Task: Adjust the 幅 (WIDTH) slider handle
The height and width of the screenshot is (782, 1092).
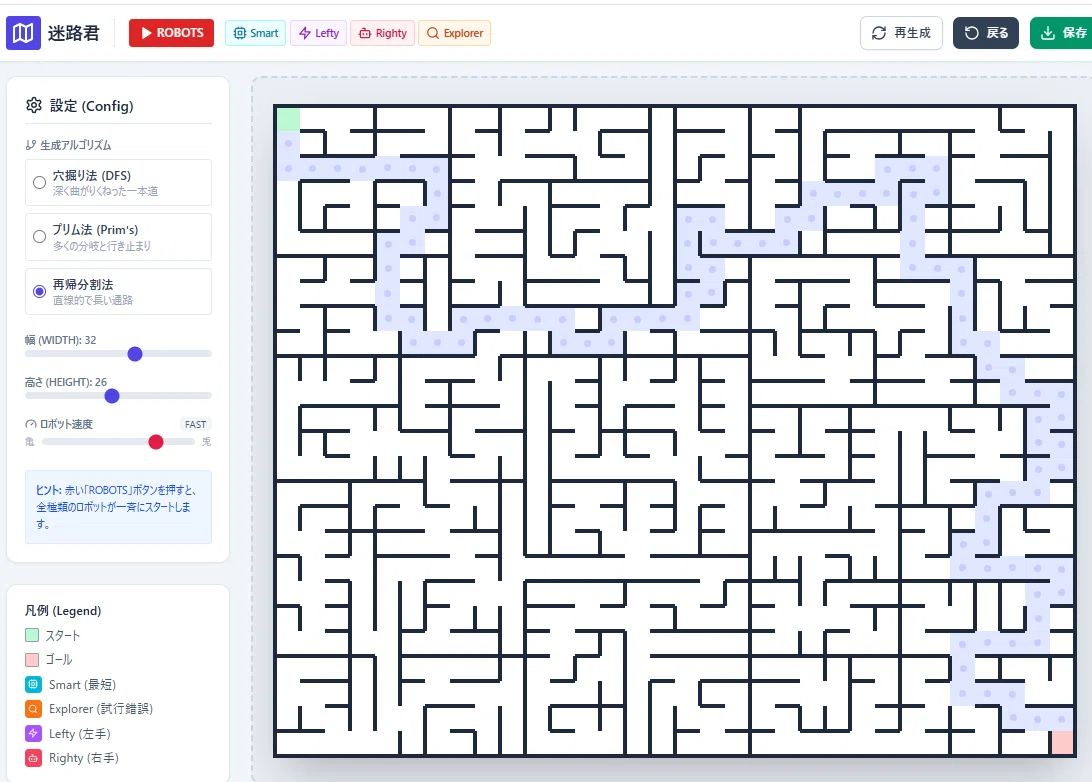Action: click(135, 354)
